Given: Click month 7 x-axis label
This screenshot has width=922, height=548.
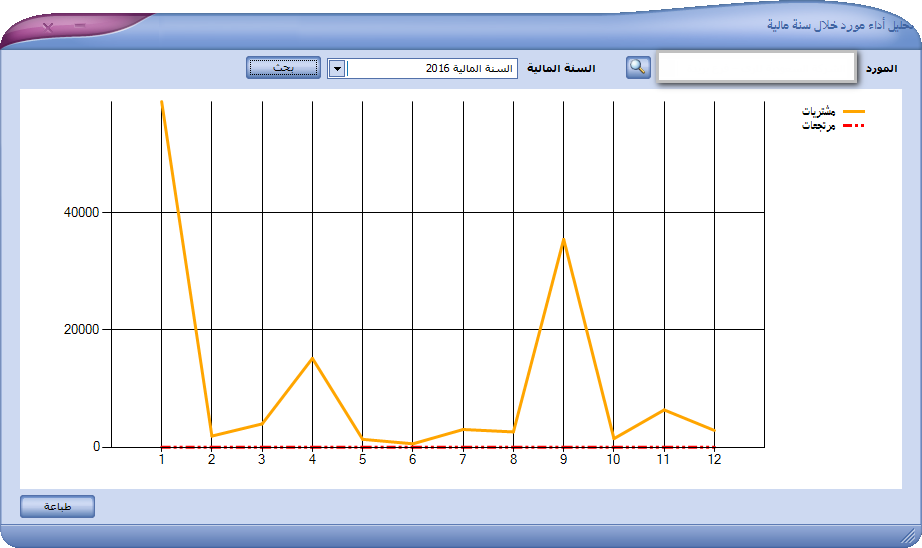Looking at the screenshot, I should (x=463, y=460).
